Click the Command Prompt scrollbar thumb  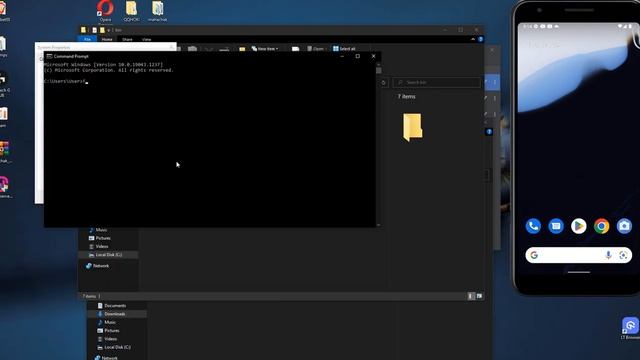pyautogui.click(x=379, y=71)
